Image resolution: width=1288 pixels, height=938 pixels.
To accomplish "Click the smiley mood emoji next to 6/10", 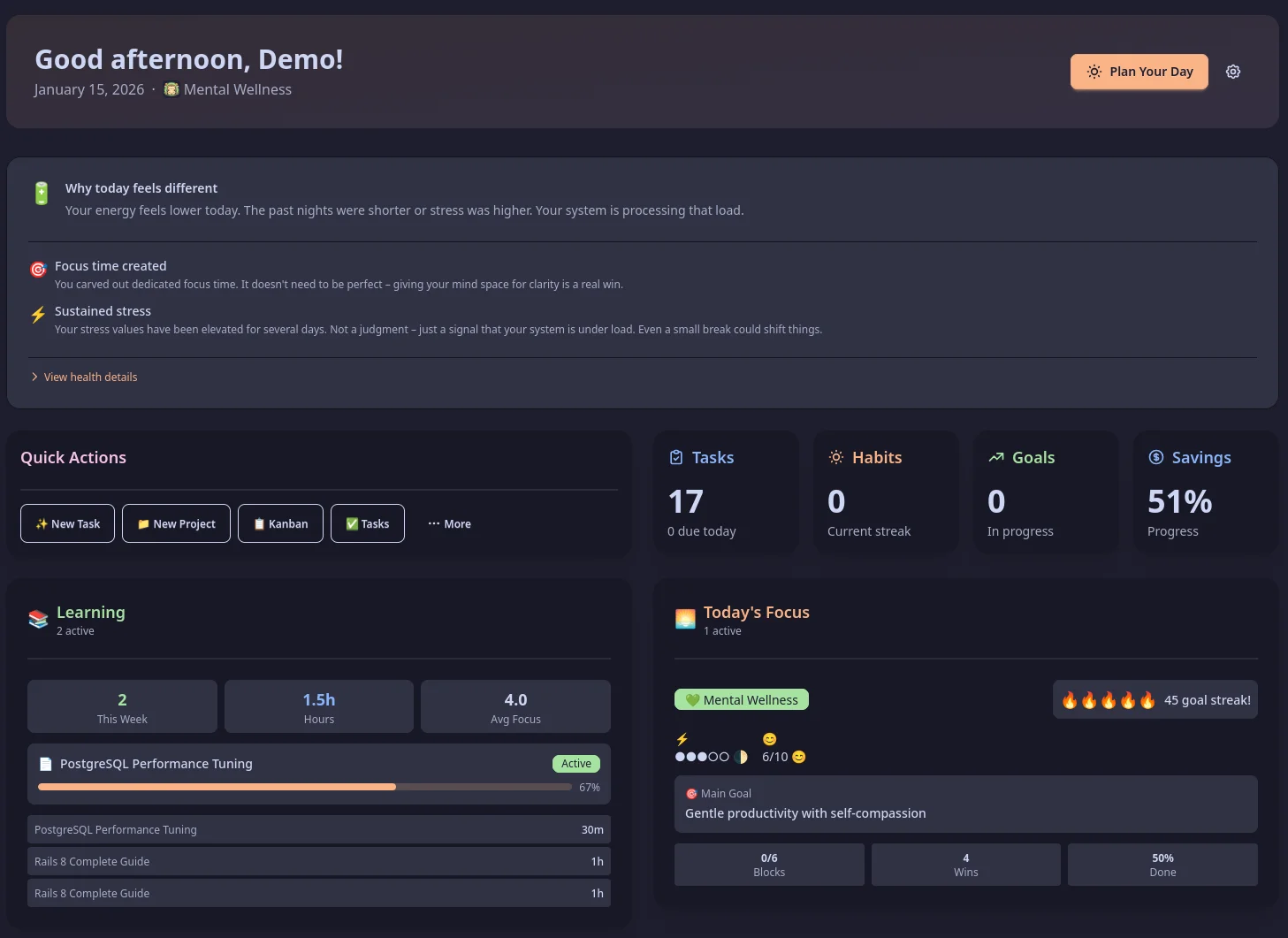I will click(798, 757).
